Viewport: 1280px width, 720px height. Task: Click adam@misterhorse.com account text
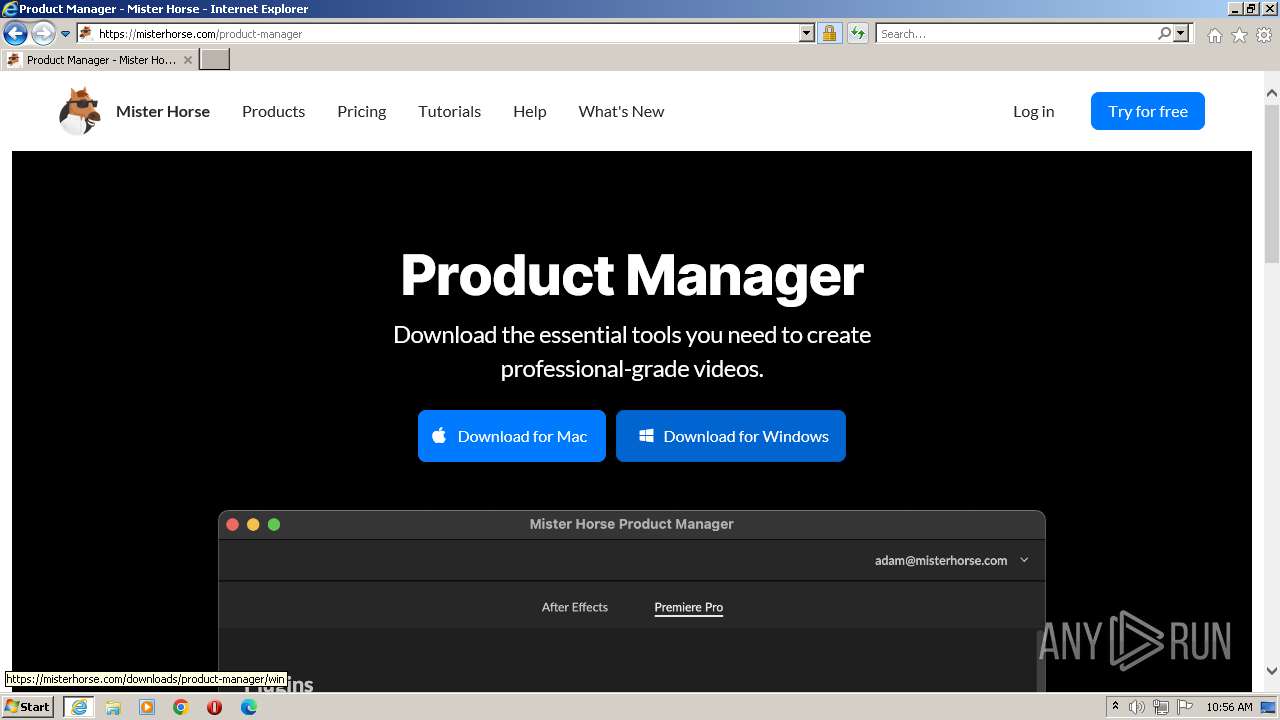[x=941, y=561]
